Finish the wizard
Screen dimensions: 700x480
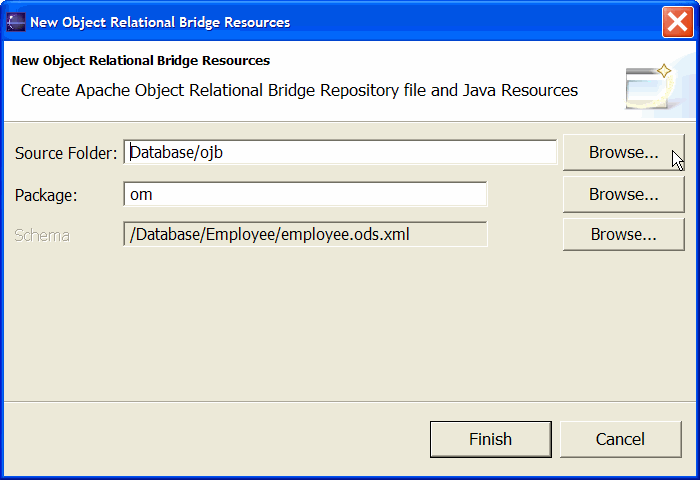click(491, 439)
